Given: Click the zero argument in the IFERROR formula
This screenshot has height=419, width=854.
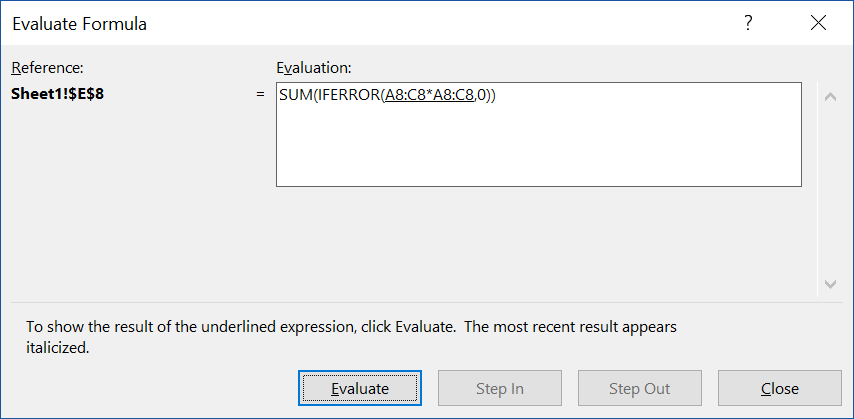Looking at the screenshot, I should pos(481,96).
